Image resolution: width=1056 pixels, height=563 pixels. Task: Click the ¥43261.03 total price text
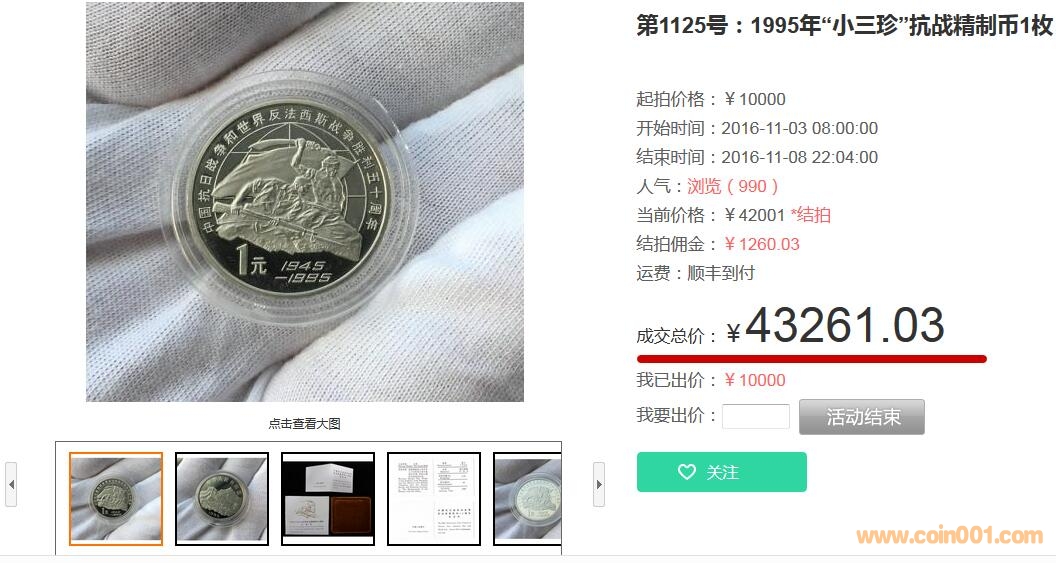[835, 326]
